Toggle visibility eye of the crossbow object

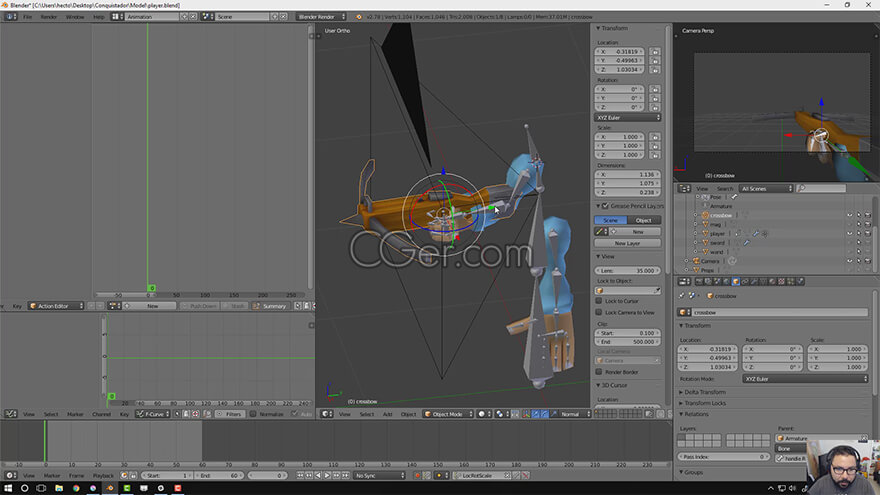pyautogui.click(x=850, y=216)
